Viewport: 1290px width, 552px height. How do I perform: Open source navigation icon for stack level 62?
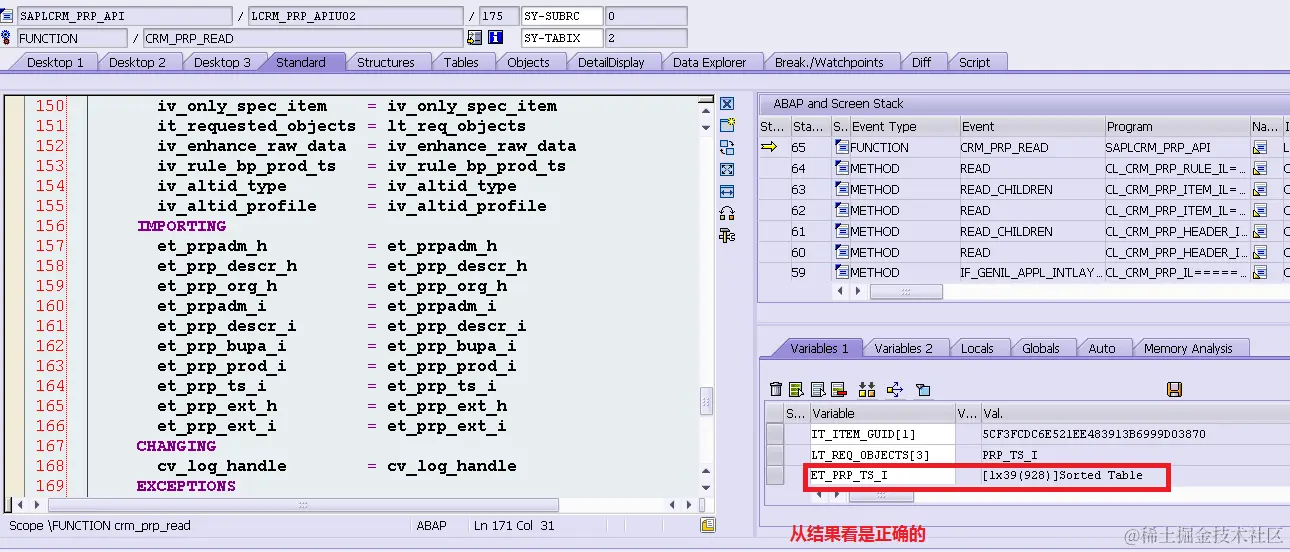1259,211
